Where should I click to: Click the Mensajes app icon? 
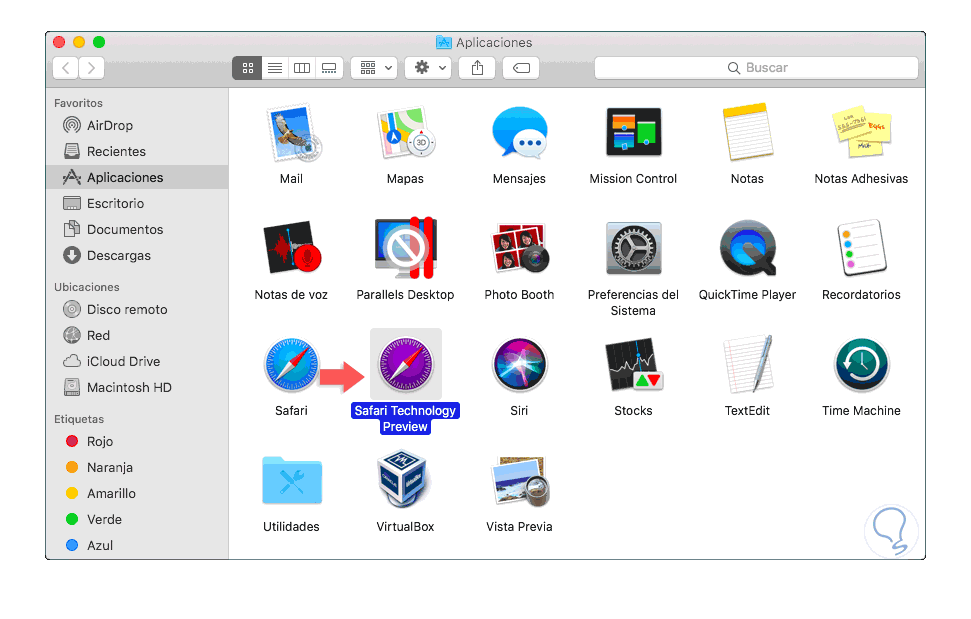tap(519, 132)
